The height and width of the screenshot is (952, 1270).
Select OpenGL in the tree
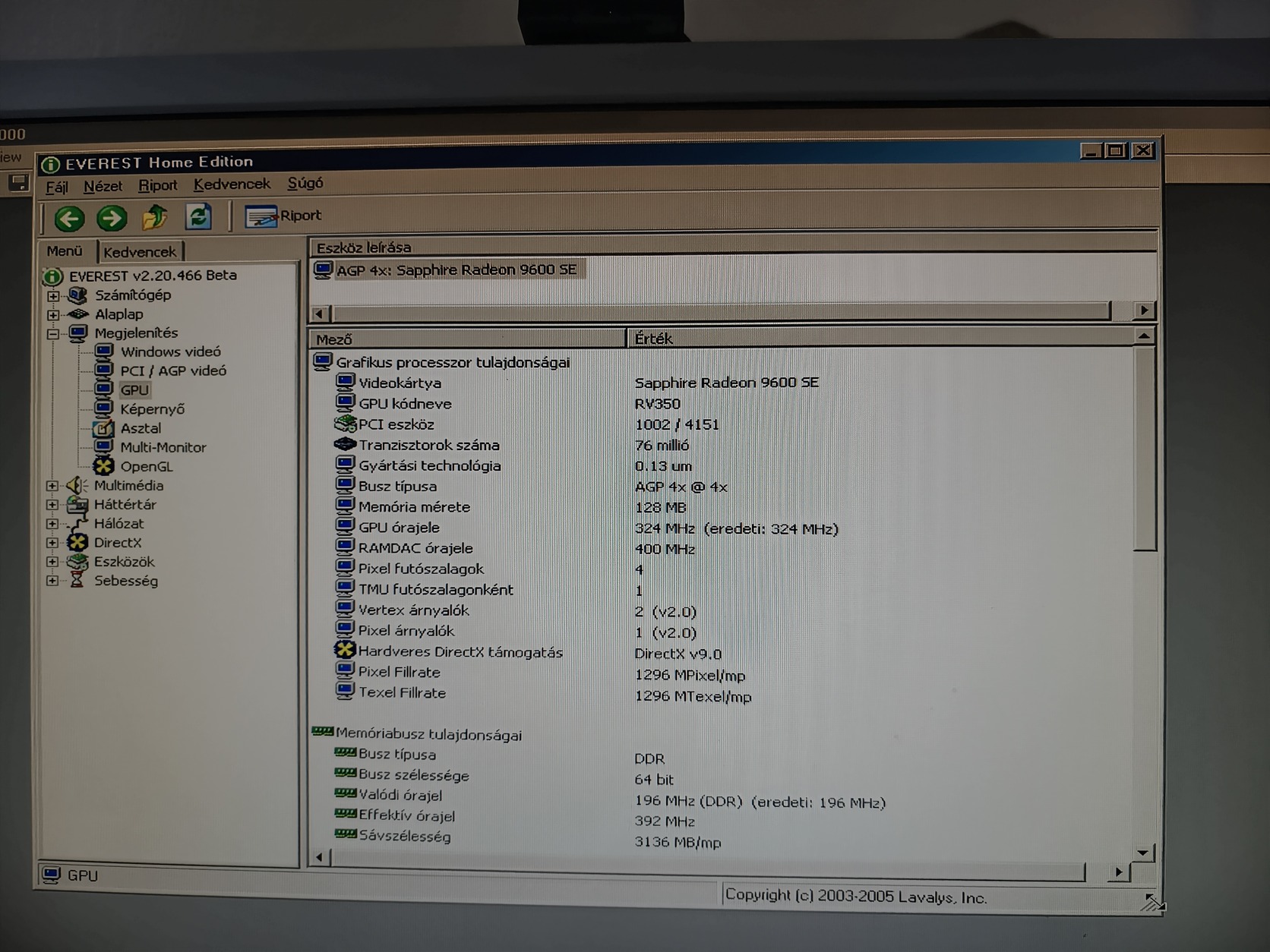[147, 467]
